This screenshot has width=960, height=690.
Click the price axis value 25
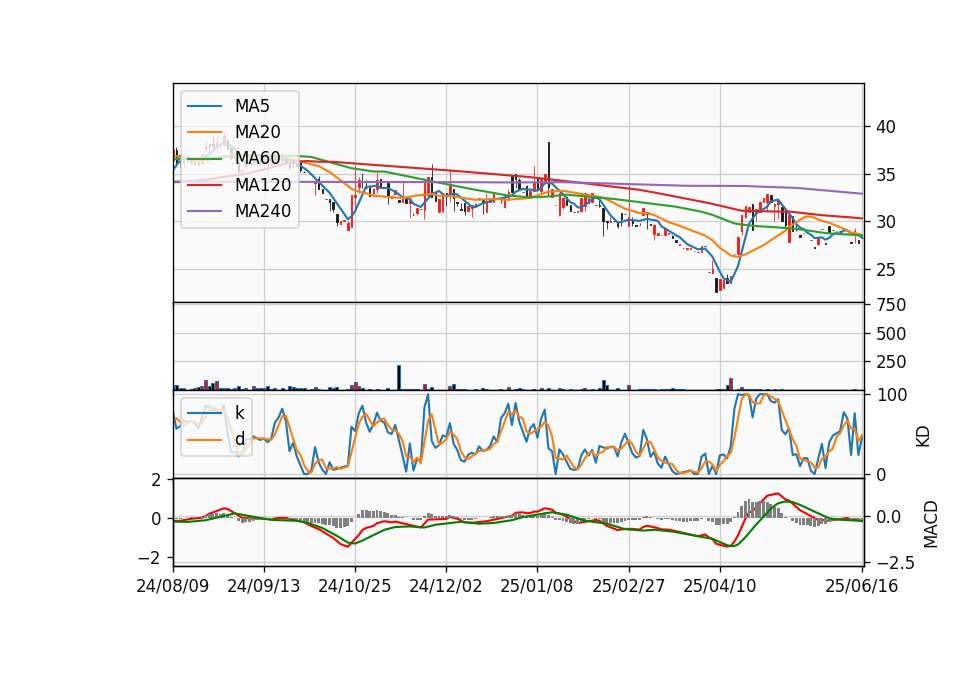[x=886, y=270]
